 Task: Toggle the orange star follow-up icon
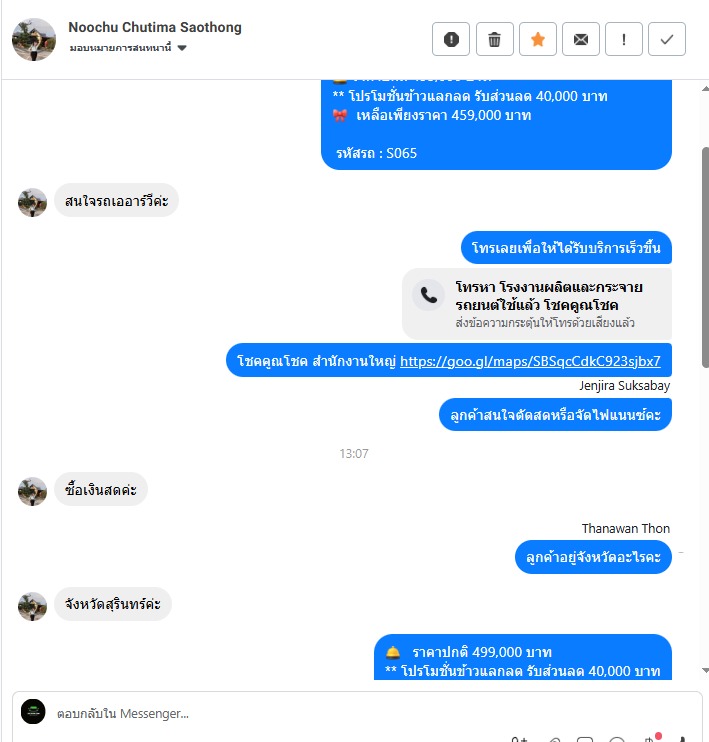(x=538, y=39)
